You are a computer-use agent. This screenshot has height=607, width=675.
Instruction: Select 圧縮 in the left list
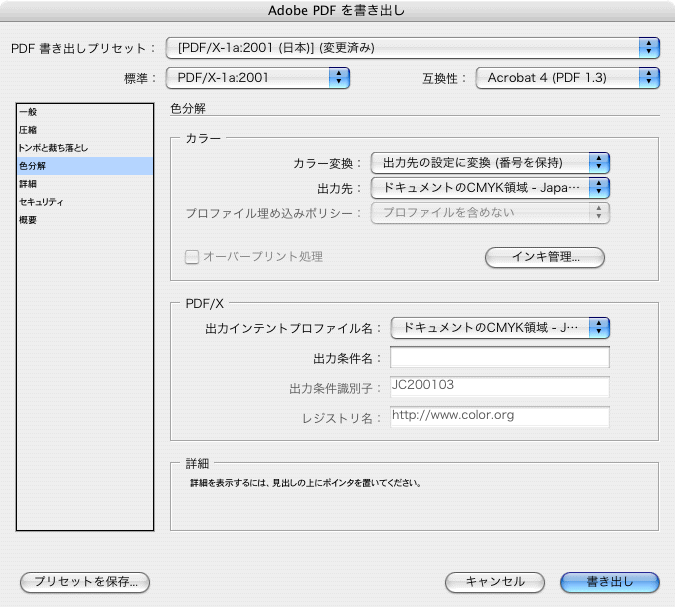point(85,130)
